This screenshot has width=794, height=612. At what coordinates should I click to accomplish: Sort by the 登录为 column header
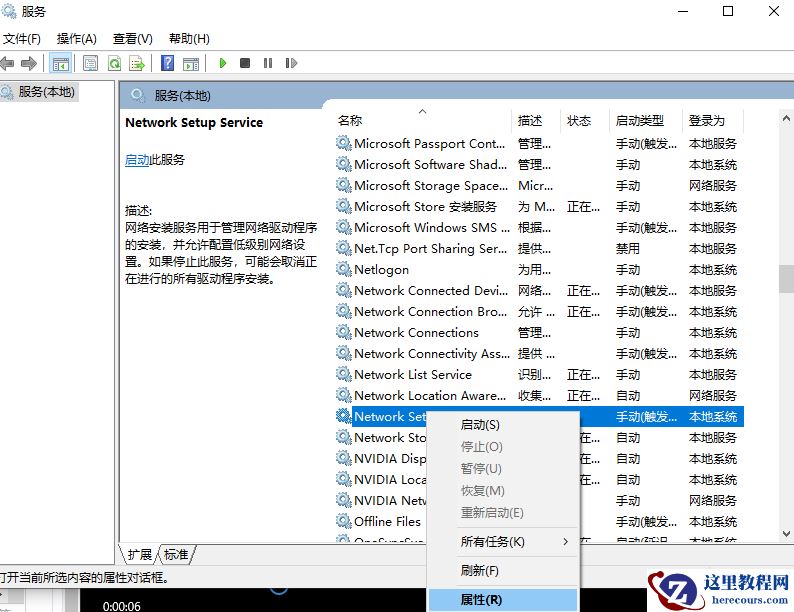click(x=713, y=120)
